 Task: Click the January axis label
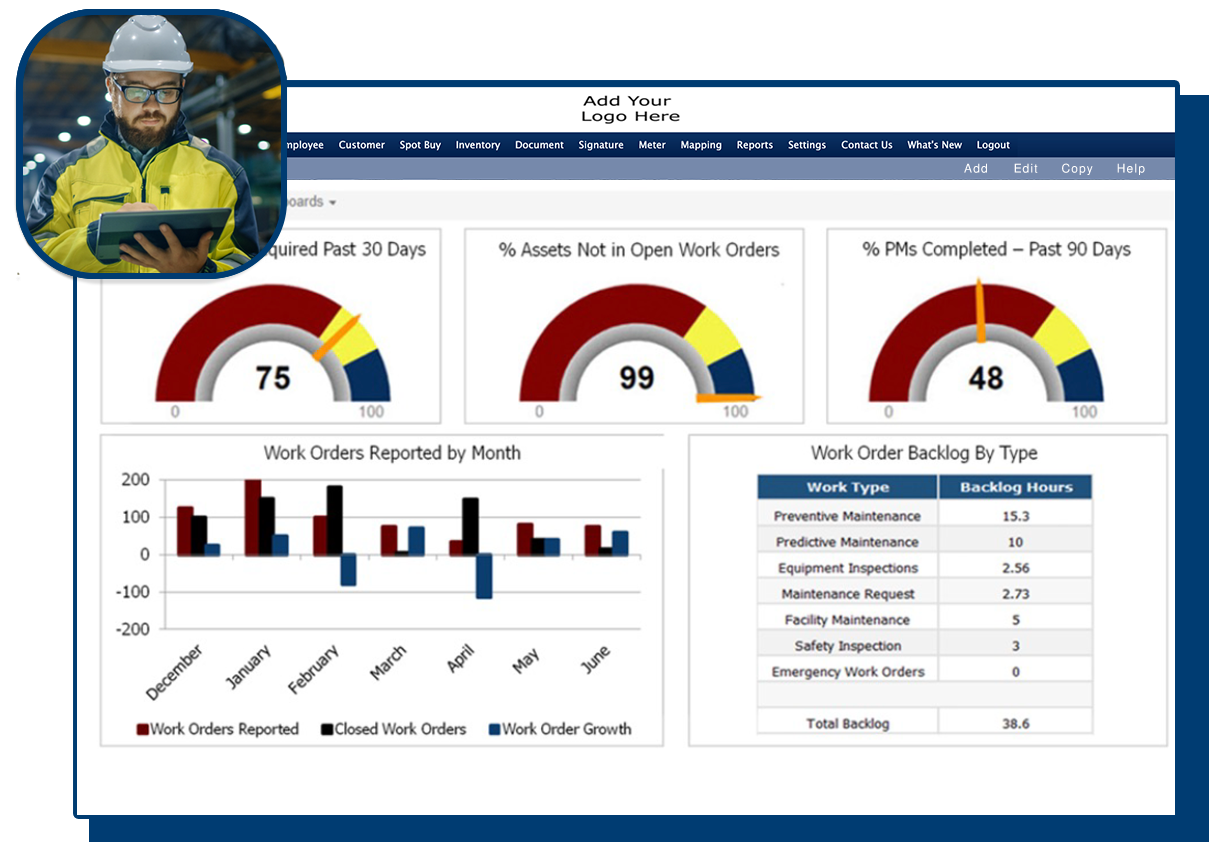click(249, 667)
